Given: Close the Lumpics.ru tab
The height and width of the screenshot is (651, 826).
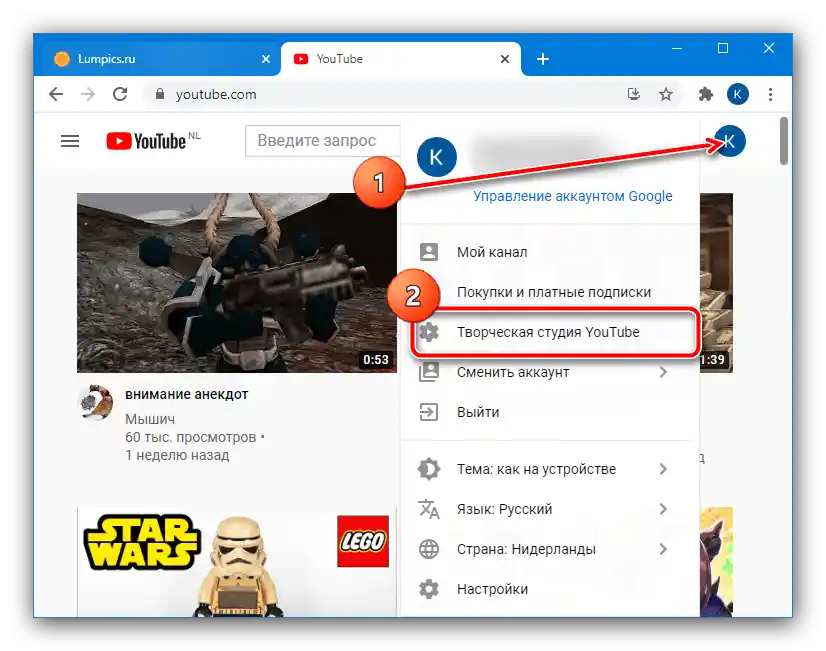Looking at the screenshot, I should (266, 59).
